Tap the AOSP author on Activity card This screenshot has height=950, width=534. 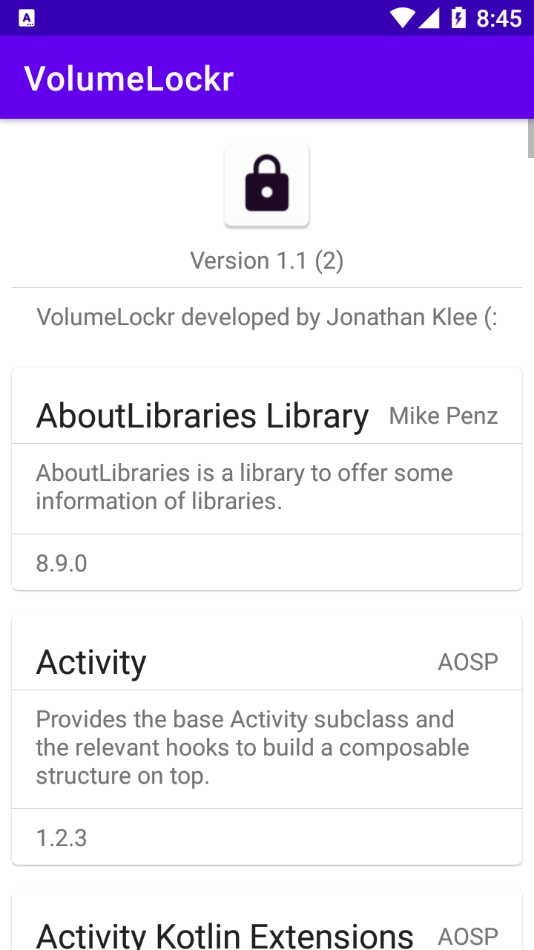(x=468, y=662)
